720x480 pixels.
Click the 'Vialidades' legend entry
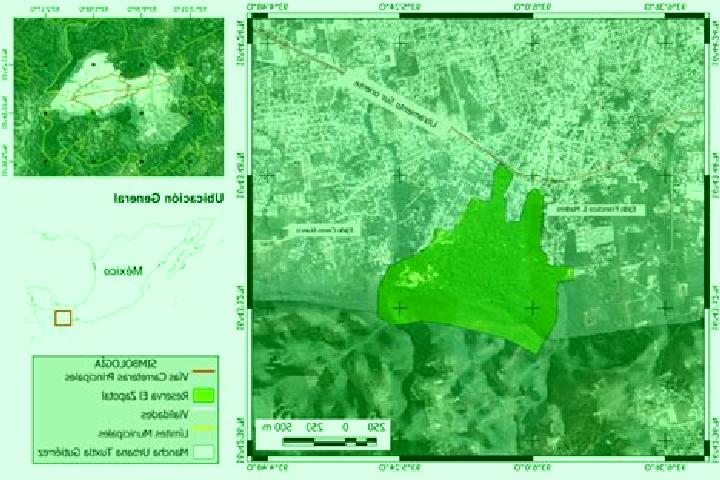[x=165, y=414]
